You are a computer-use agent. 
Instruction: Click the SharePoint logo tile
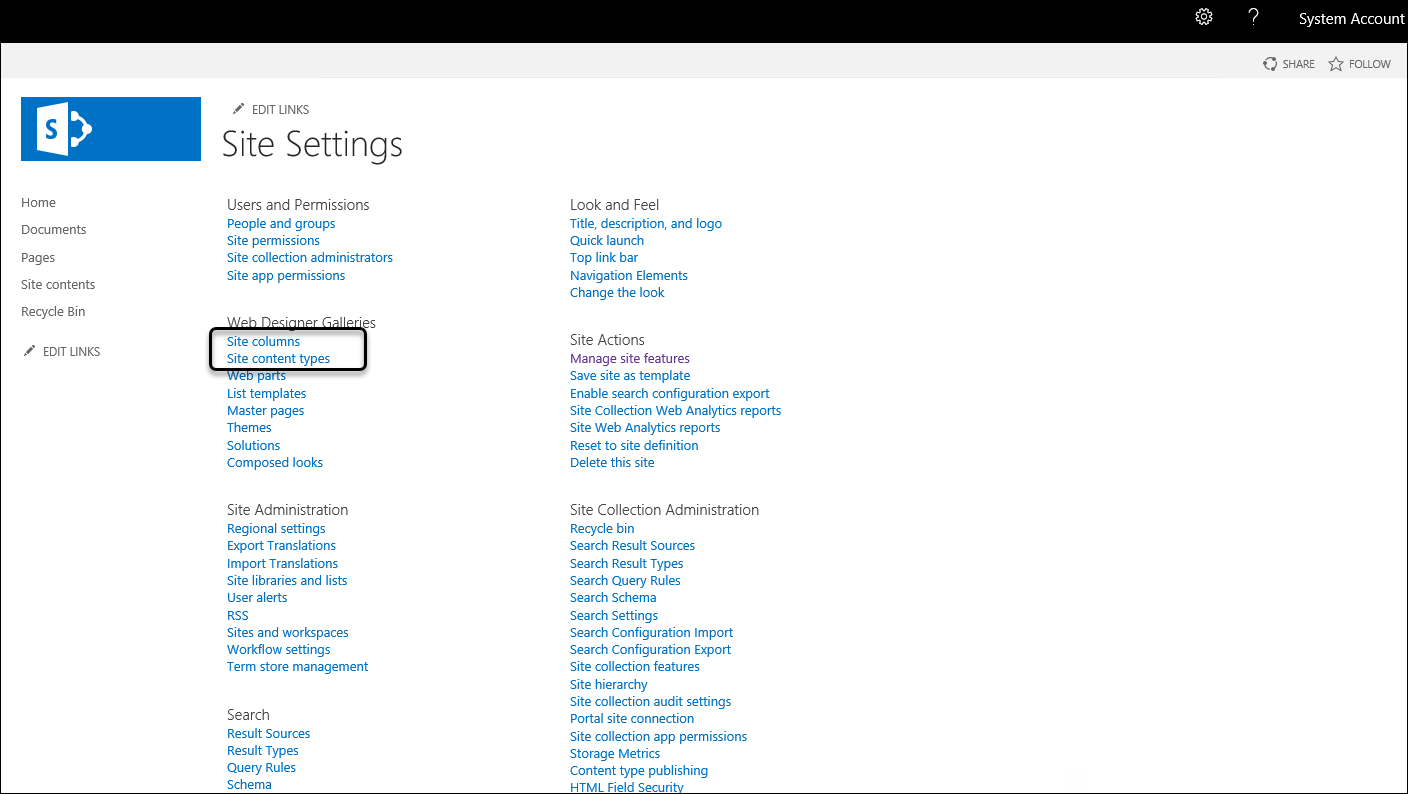tap(111, 129)
